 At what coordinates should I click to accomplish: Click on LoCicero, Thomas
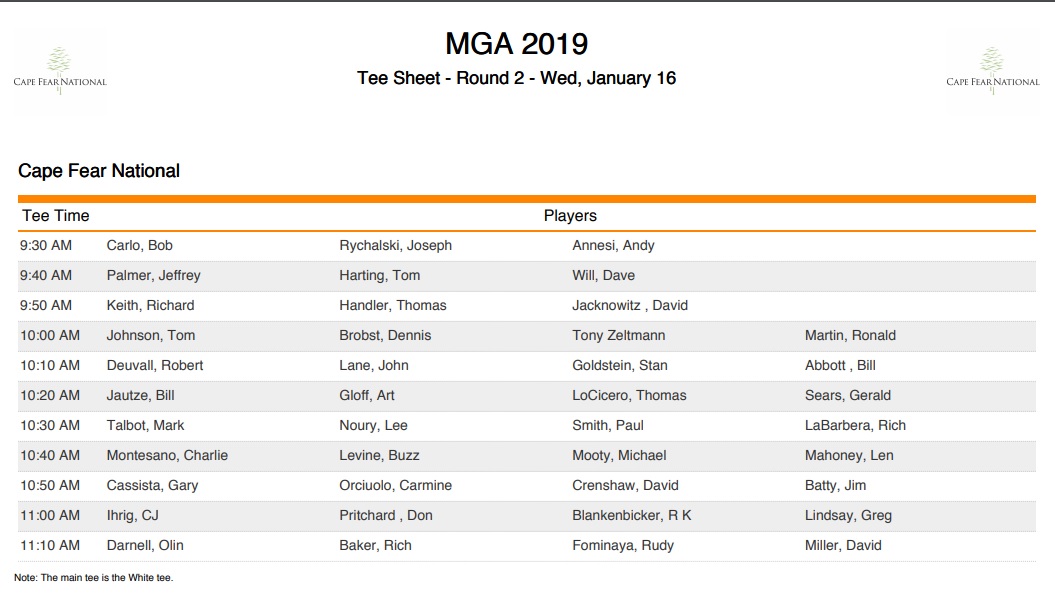629,395
